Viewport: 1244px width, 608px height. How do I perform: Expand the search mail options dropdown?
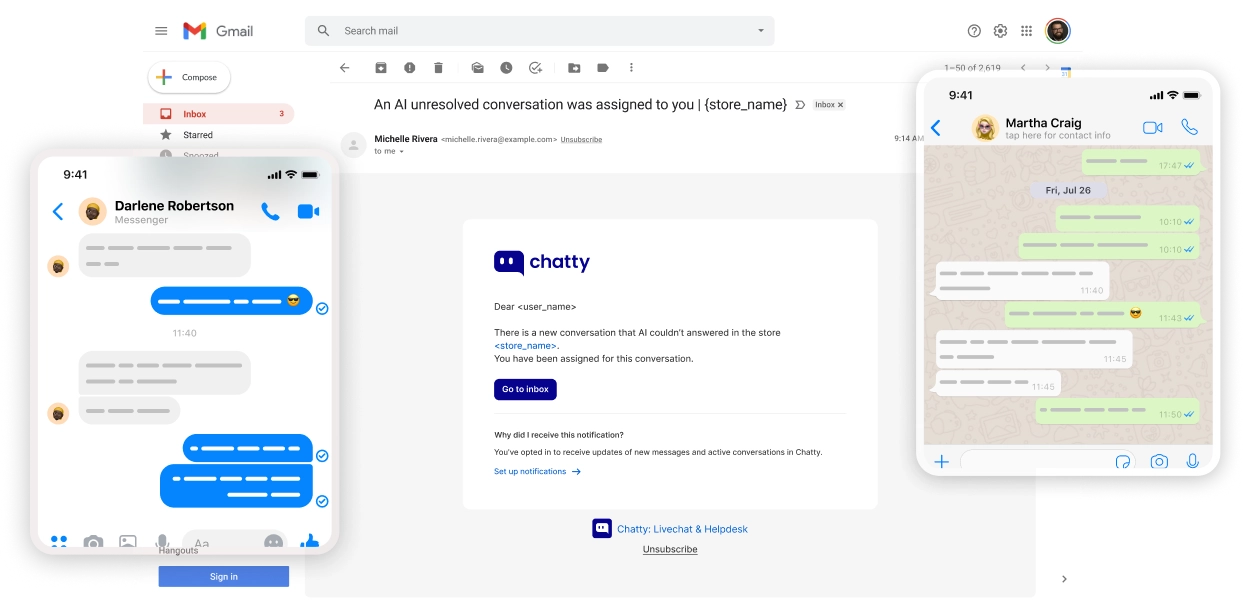(759, 31)
